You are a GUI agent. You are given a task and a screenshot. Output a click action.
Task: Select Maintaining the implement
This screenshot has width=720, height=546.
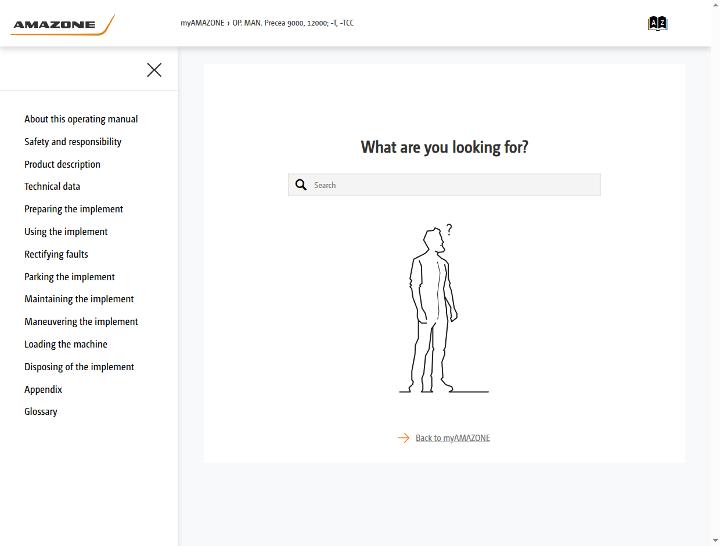pyautogui.click(x=79, y=299)
